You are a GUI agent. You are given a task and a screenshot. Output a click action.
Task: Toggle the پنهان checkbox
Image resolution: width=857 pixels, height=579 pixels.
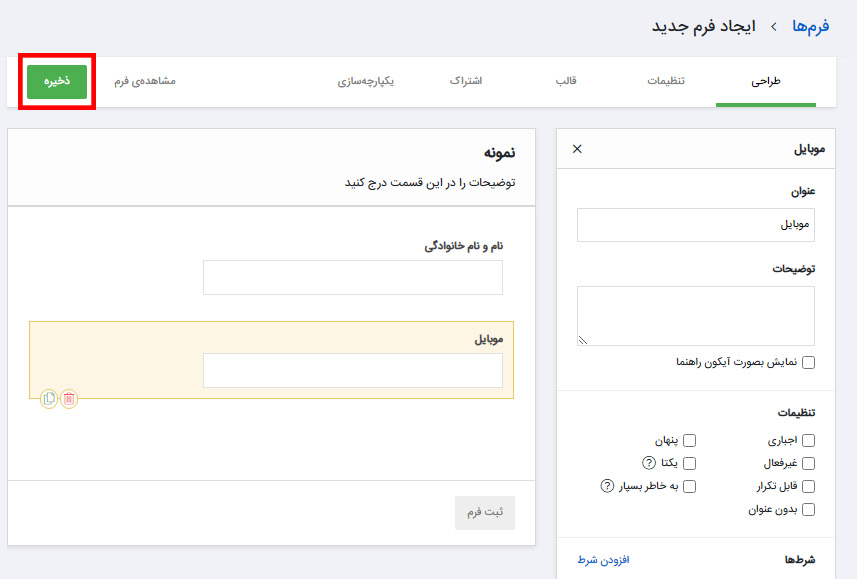click(689, 440)
